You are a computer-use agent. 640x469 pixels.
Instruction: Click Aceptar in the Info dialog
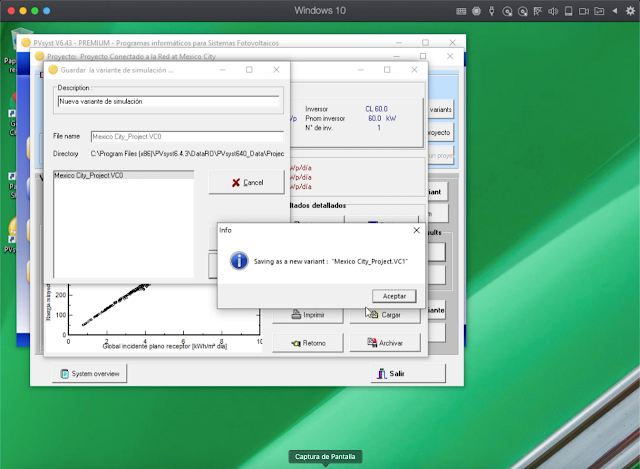point(394,296)
